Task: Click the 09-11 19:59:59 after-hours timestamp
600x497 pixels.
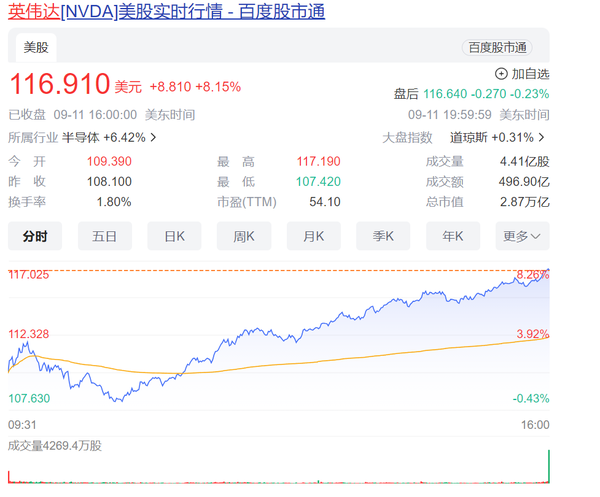Action: [450, 115]
